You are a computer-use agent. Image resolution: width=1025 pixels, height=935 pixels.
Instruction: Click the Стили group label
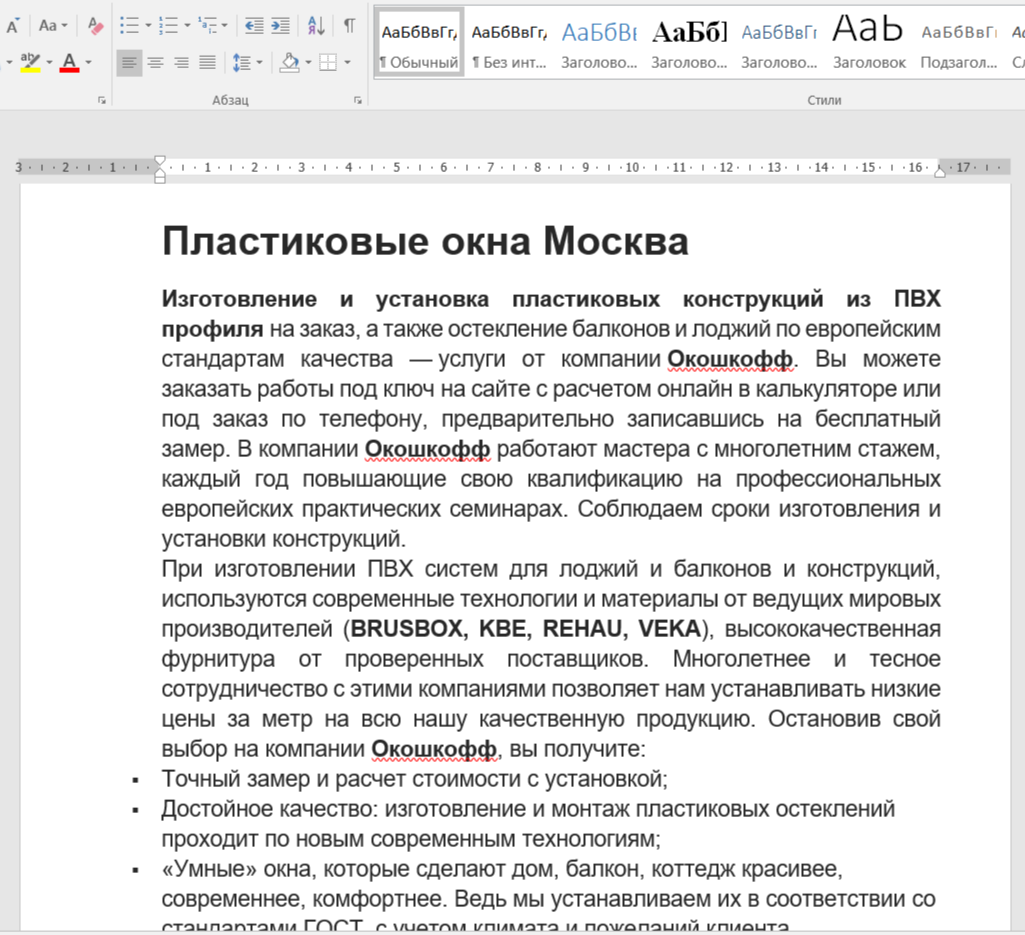pyautogui.click(x=824, y=100)
